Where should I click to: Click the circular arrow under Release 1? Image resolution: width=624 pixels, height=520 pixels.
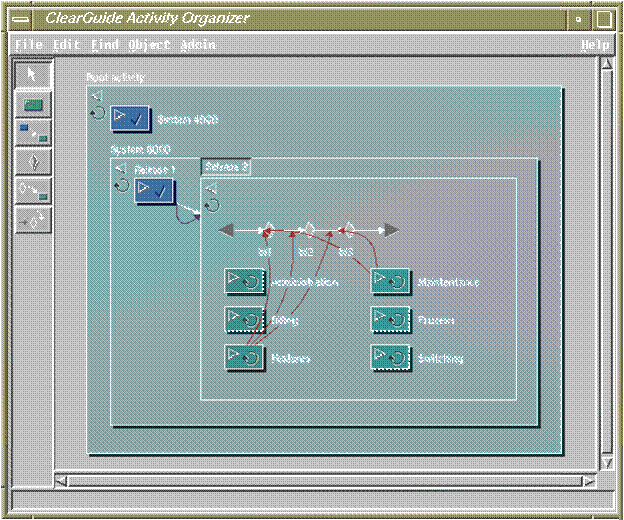click(x=121, y=185)
